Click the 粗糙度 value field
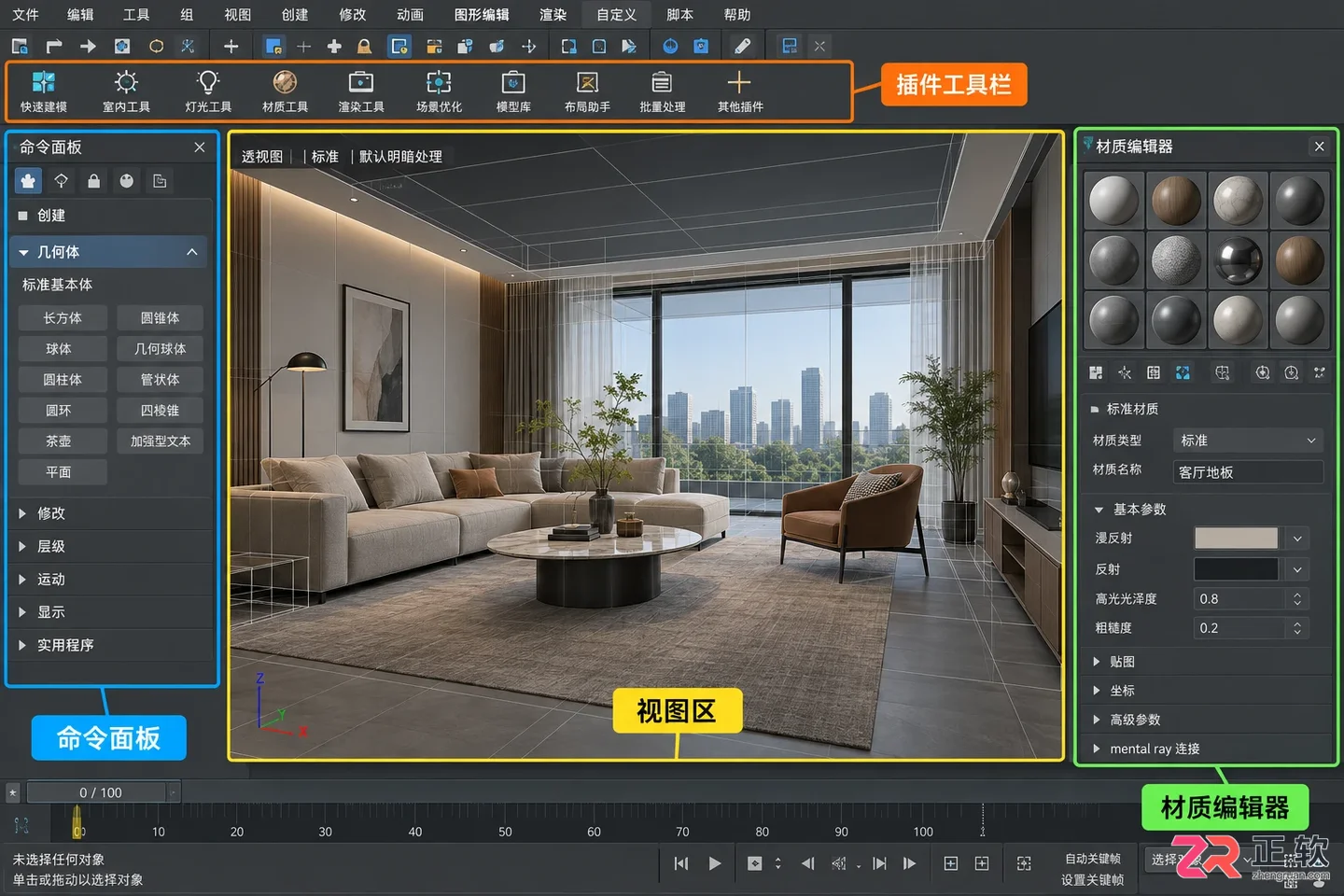 pyautogui.click(x=1241, y=628)
